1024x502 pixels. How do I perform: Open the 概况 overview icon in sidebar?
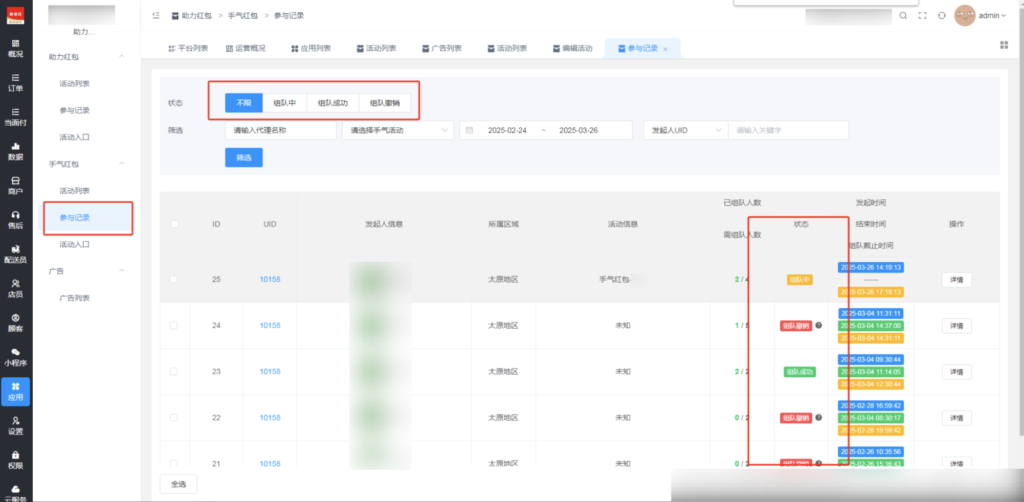tap(15, 48)
